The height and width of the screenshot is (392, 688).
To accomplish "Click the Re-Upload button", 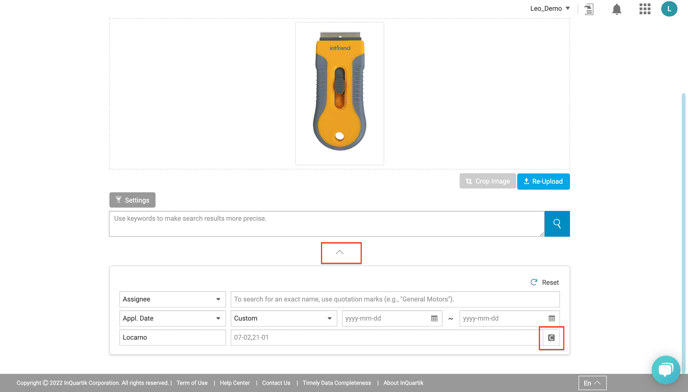I will [x=543, y=181].
